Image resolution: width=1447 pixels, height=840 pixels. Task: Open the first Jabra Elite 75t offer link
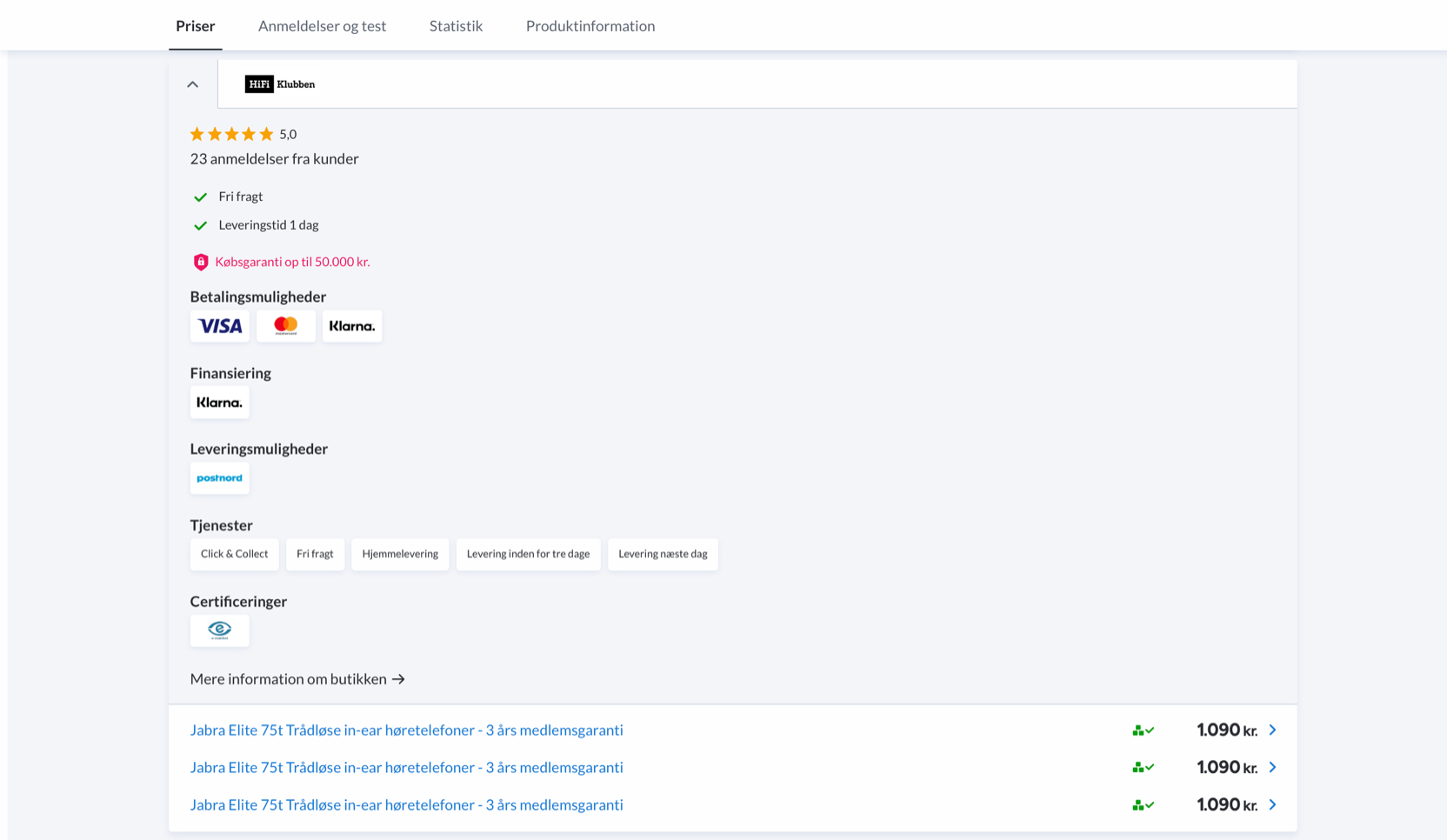[406, 730]
